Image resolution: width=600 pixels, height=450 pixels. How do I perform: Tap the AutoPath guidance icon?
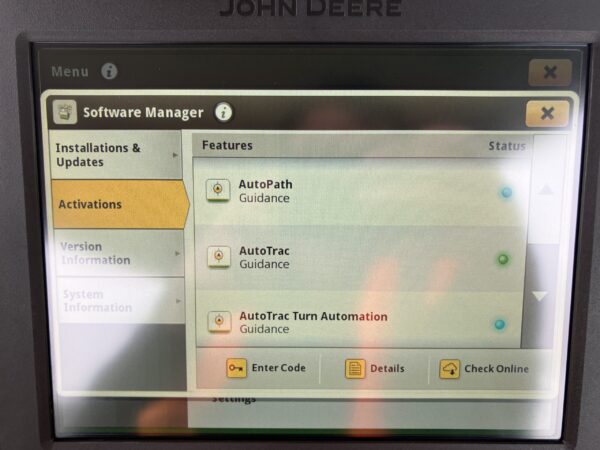[x=218, y=190]
